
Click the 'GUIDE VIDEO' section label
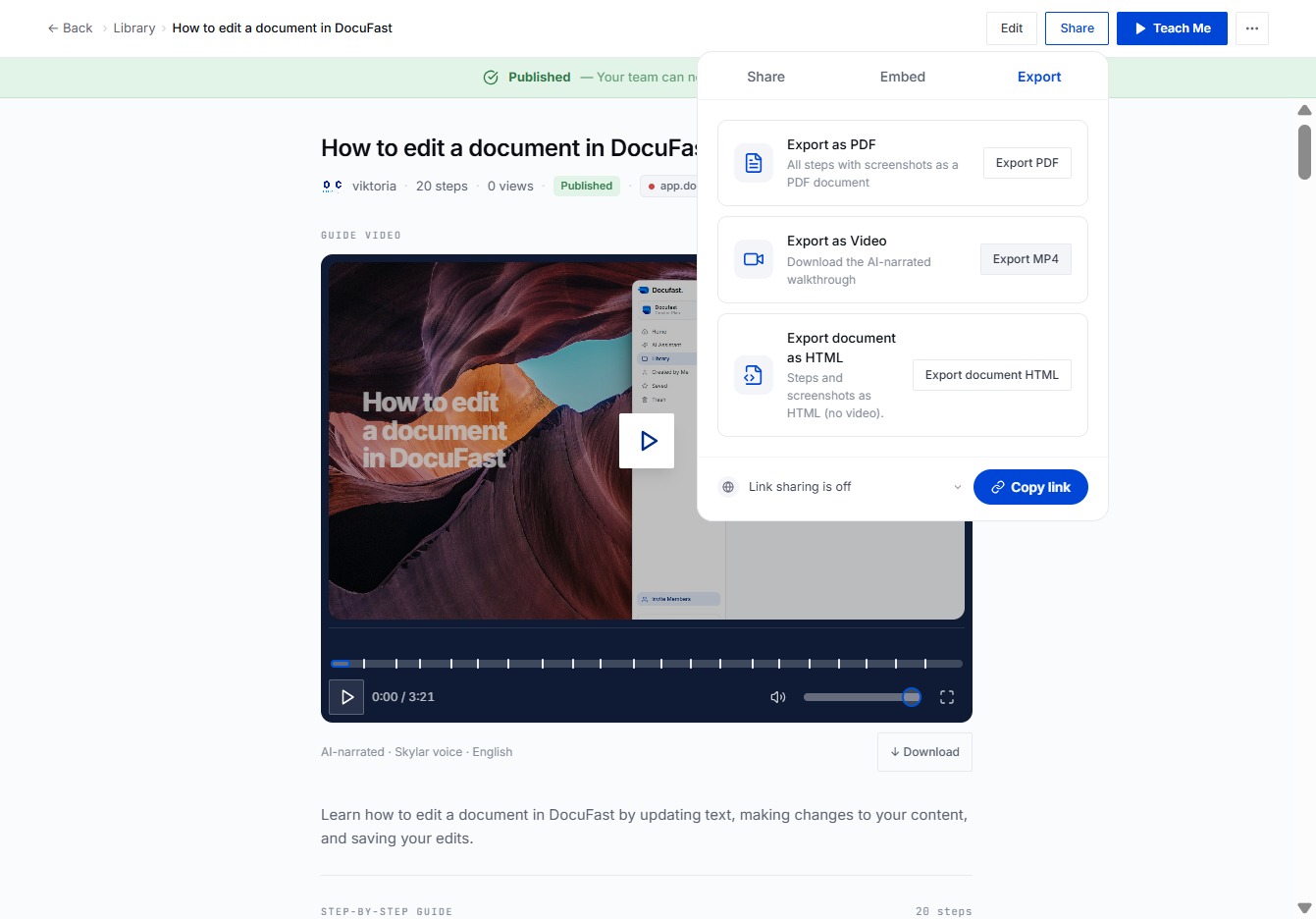tap(361, 236)
